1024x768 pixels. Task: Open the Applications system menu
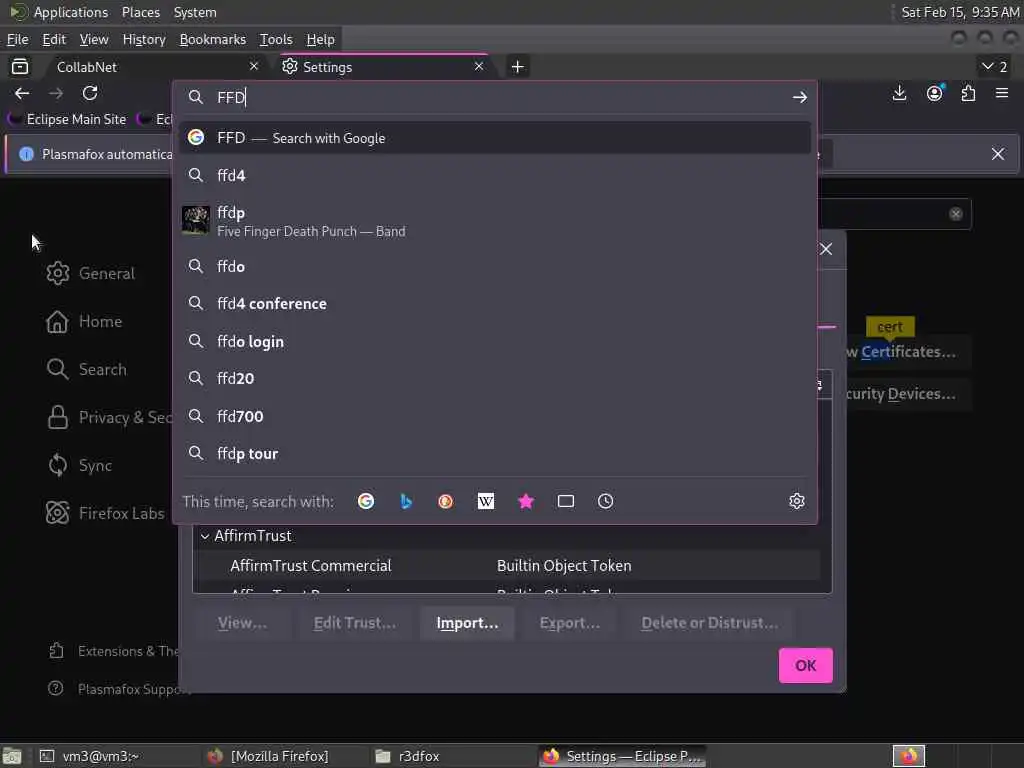(x=59, y=12)
